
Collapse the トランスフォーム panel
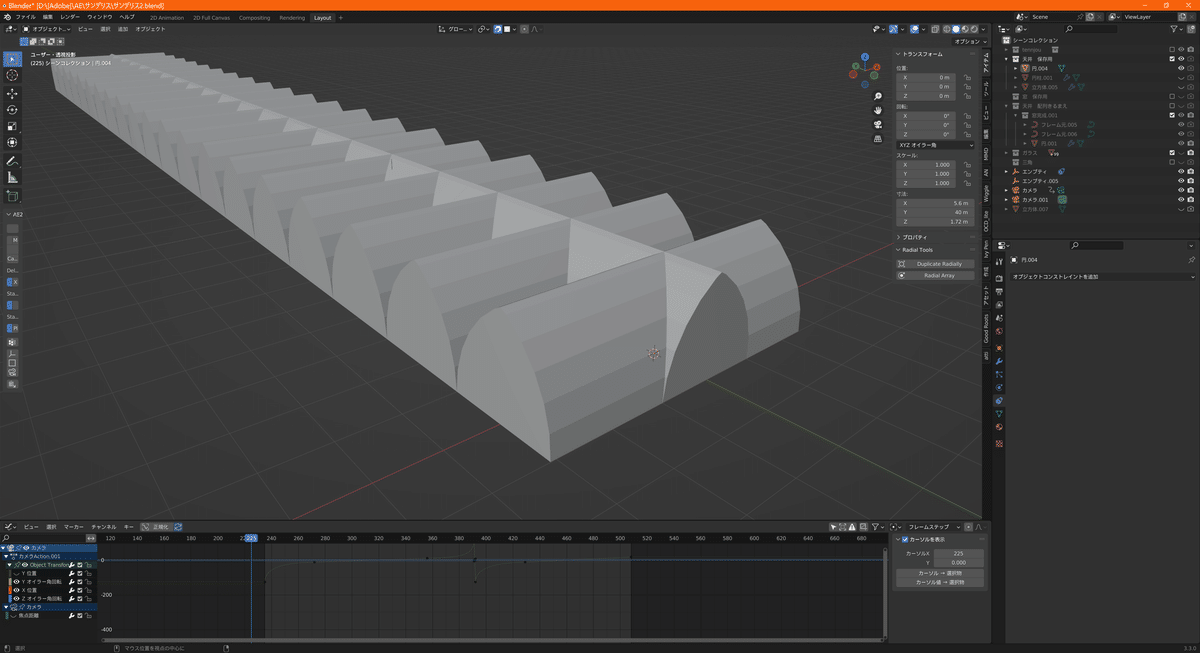[920, 54]
